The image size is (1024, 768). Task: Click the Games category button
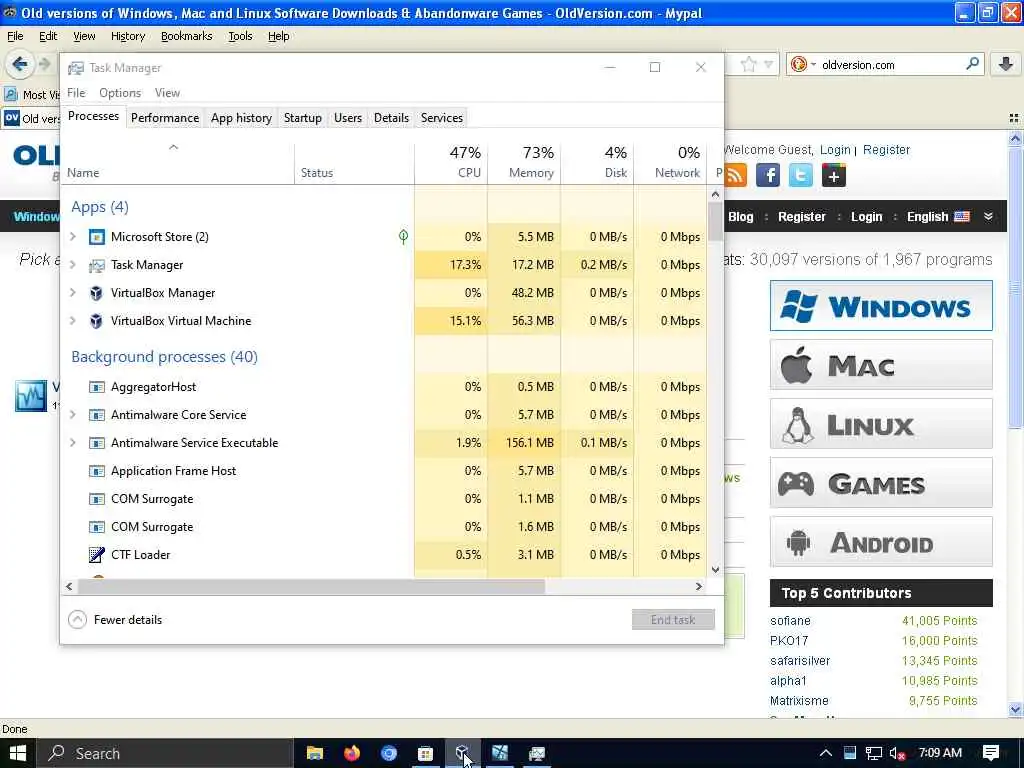pyautogui.click(x=881, y=483)
